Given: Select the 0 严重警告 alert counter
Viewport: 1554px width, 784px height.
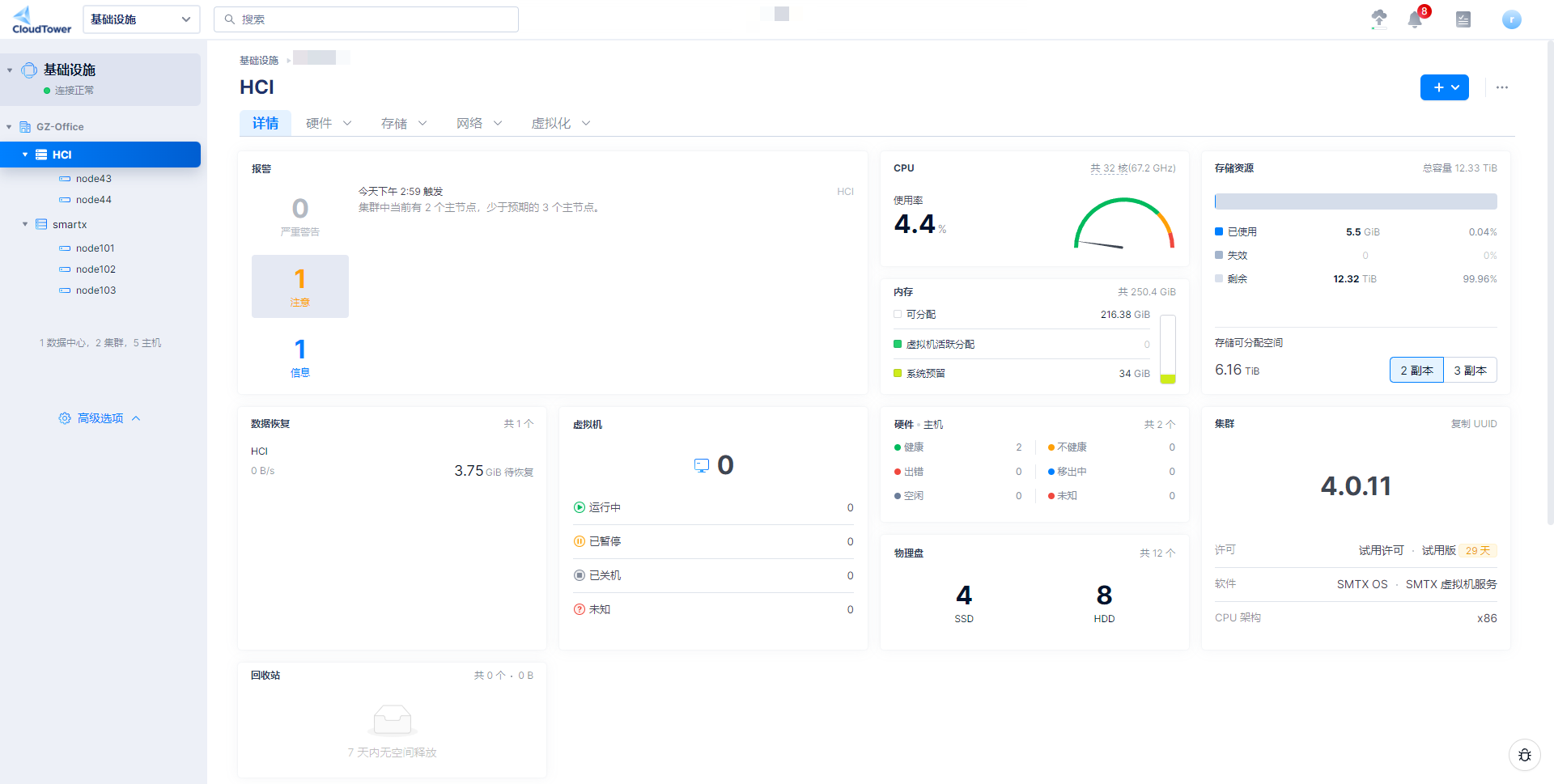Looking at the screenshot, I should (300, 216).
